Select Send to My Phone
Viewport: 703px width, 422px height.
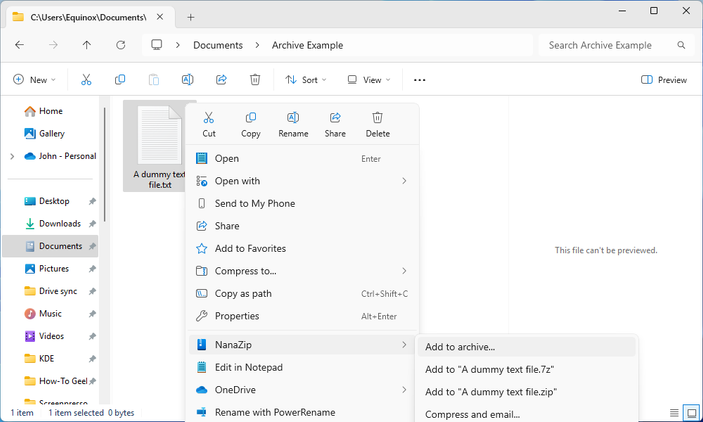point(302,203)
